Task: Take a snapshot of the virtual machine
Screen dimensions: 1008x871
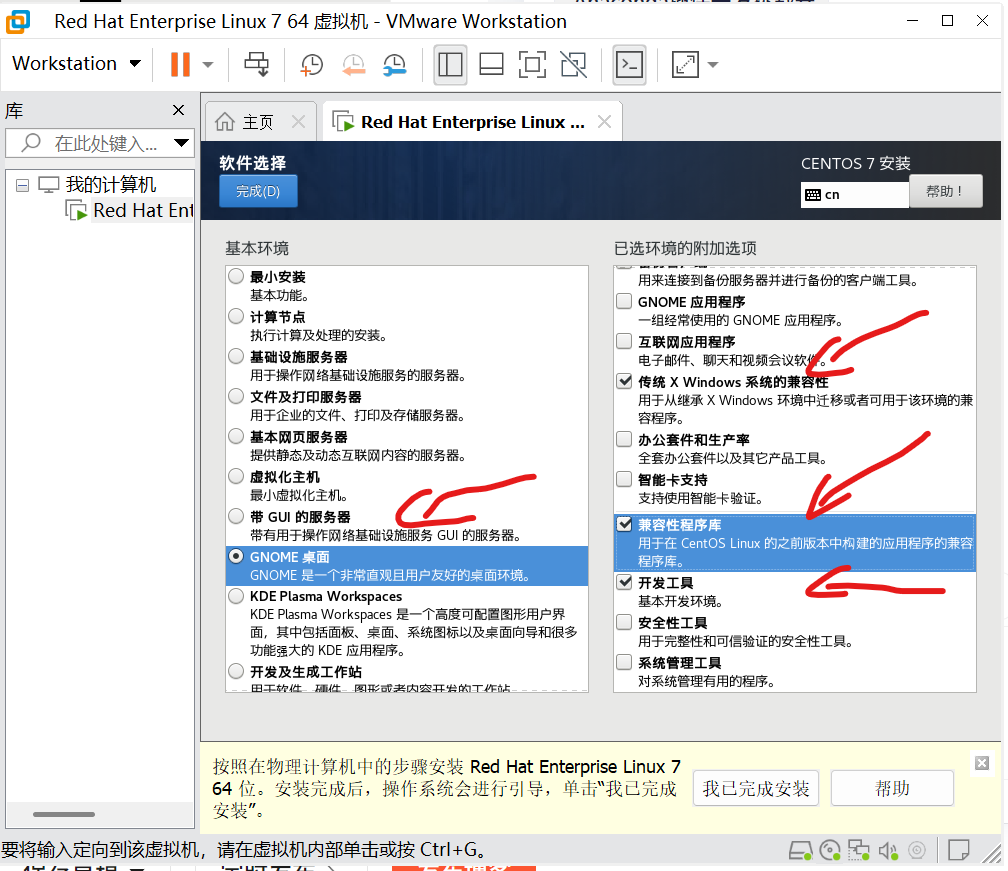Action: pyautogui.click(x=311, y=64)
